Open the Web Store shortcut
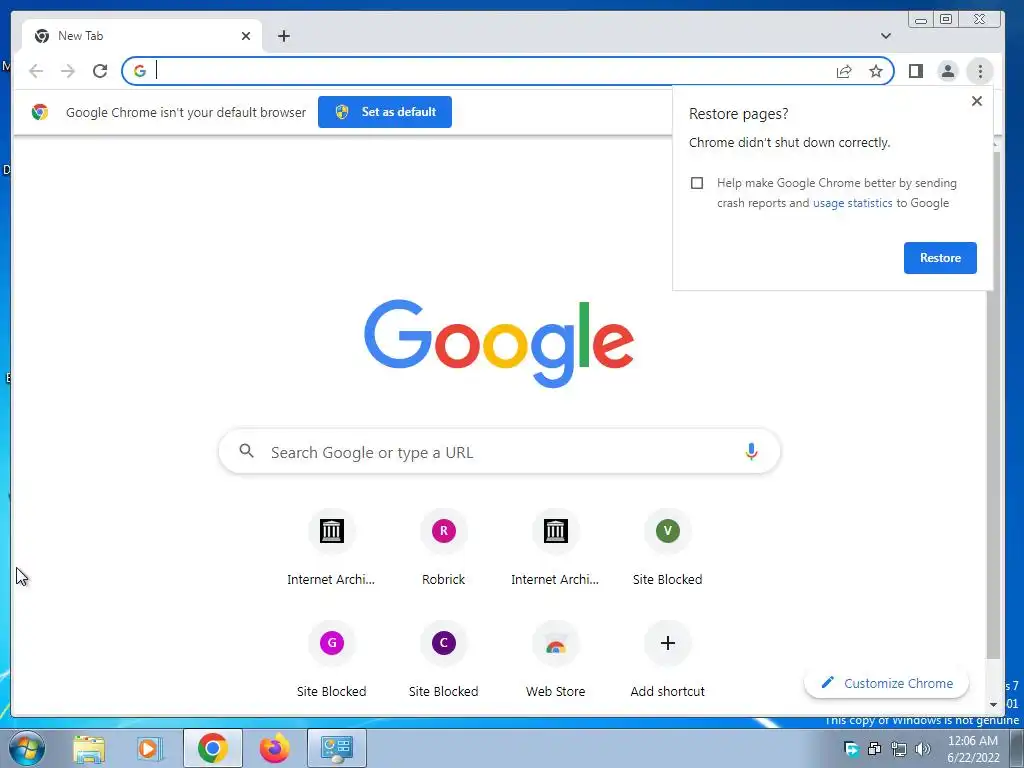The image size is (1024, 768). (555, 660)
